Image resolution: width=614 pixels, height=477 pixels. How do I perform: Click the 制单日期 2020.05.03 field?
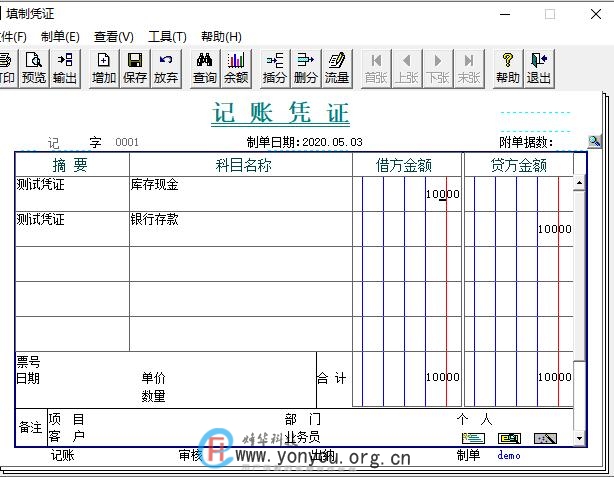[304, 142]
